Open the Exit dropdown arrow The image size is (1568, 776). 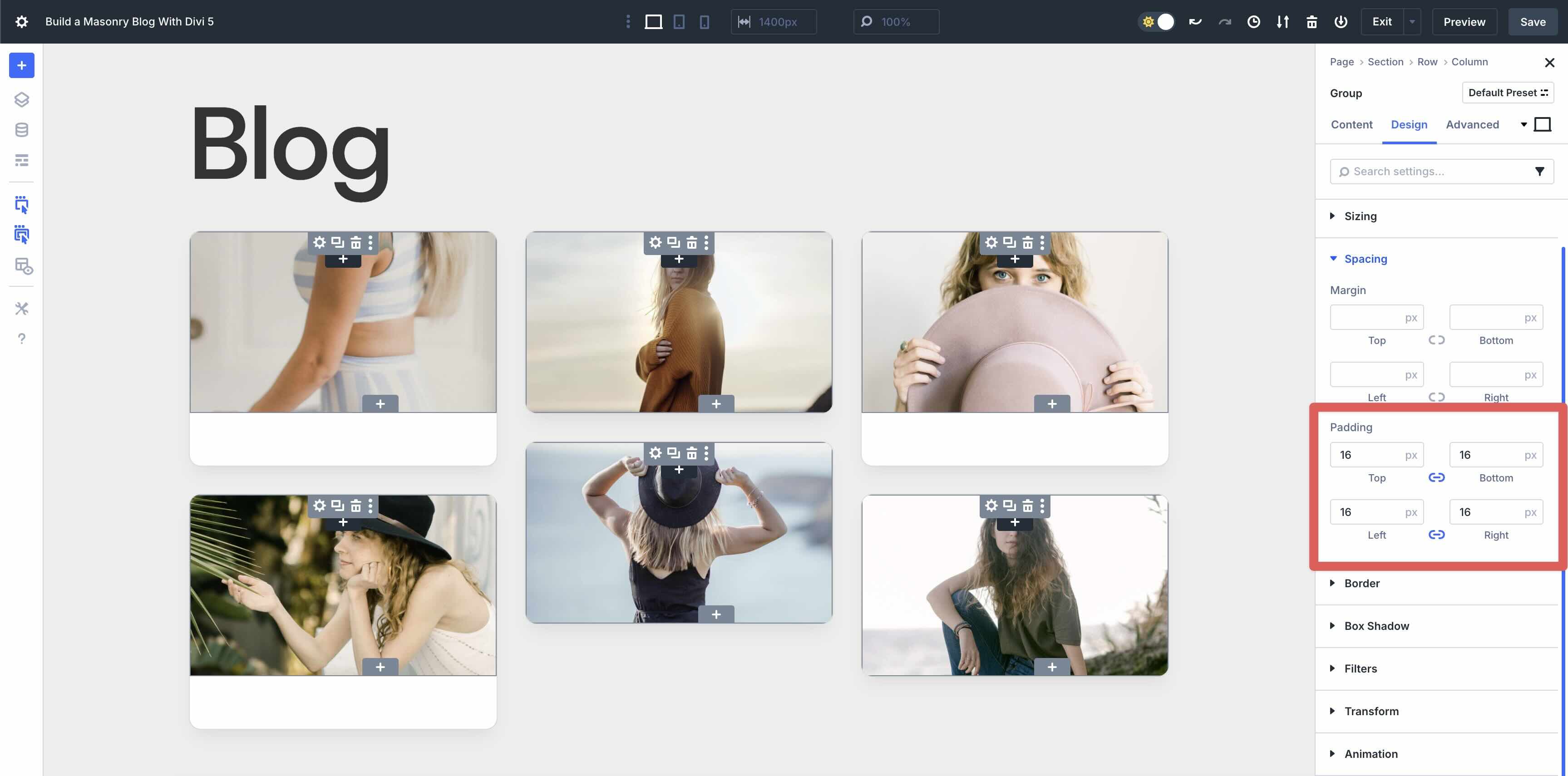tap(1412, 21)
